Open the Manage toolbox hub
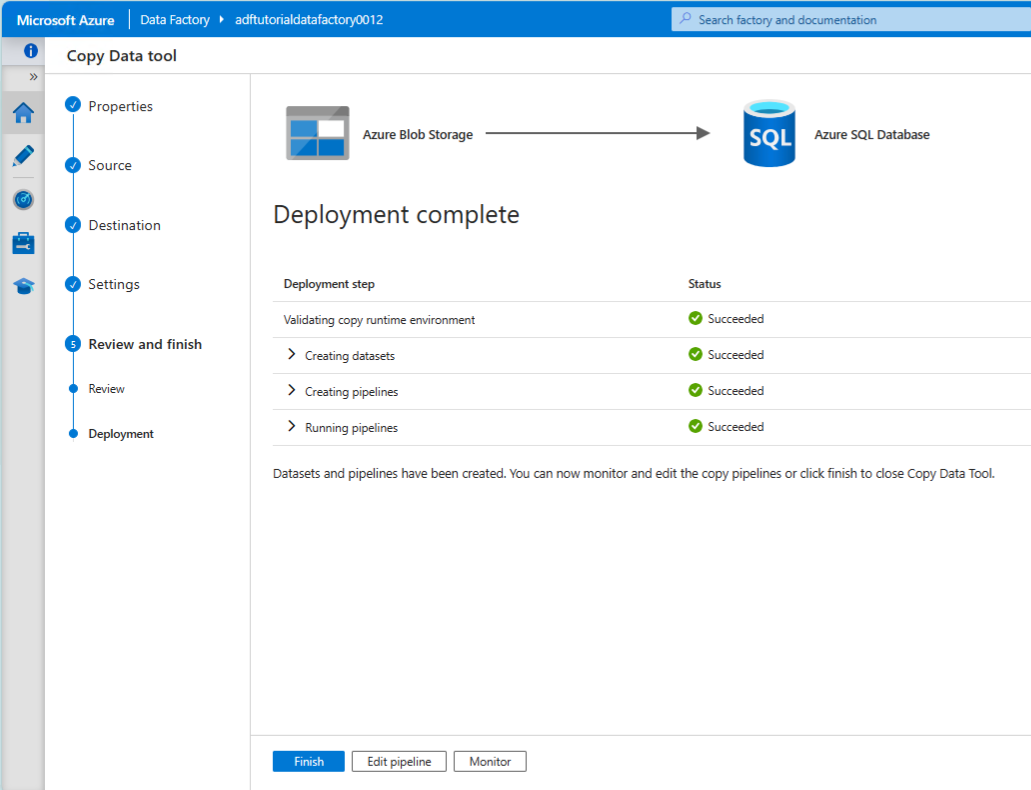This screenshot has width=1031, height=790. (x=23, y=243)
